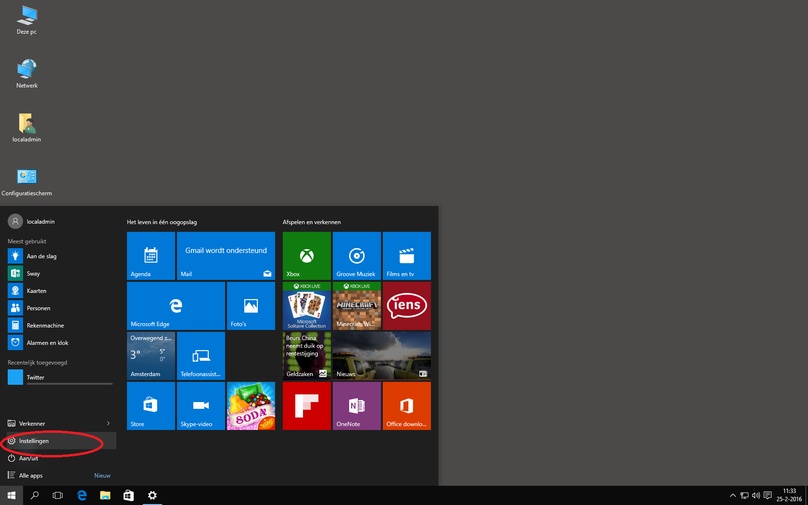Switch to Settings gear on taskbar
Viewport: 808px width, 505px height.
pos(152,496)
